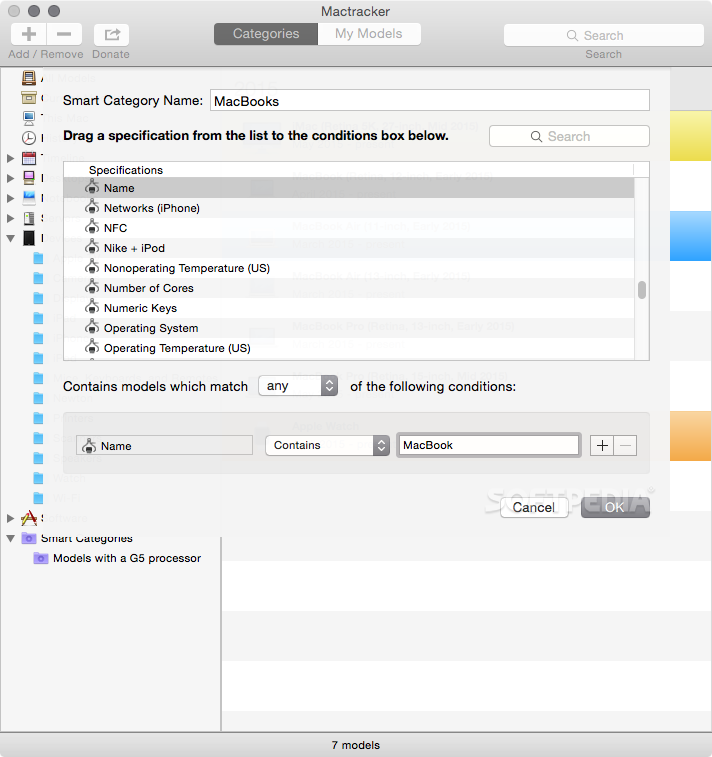Select the Servers sidebar icon
This screenshot has width=712, height=757.
point(29,218)
